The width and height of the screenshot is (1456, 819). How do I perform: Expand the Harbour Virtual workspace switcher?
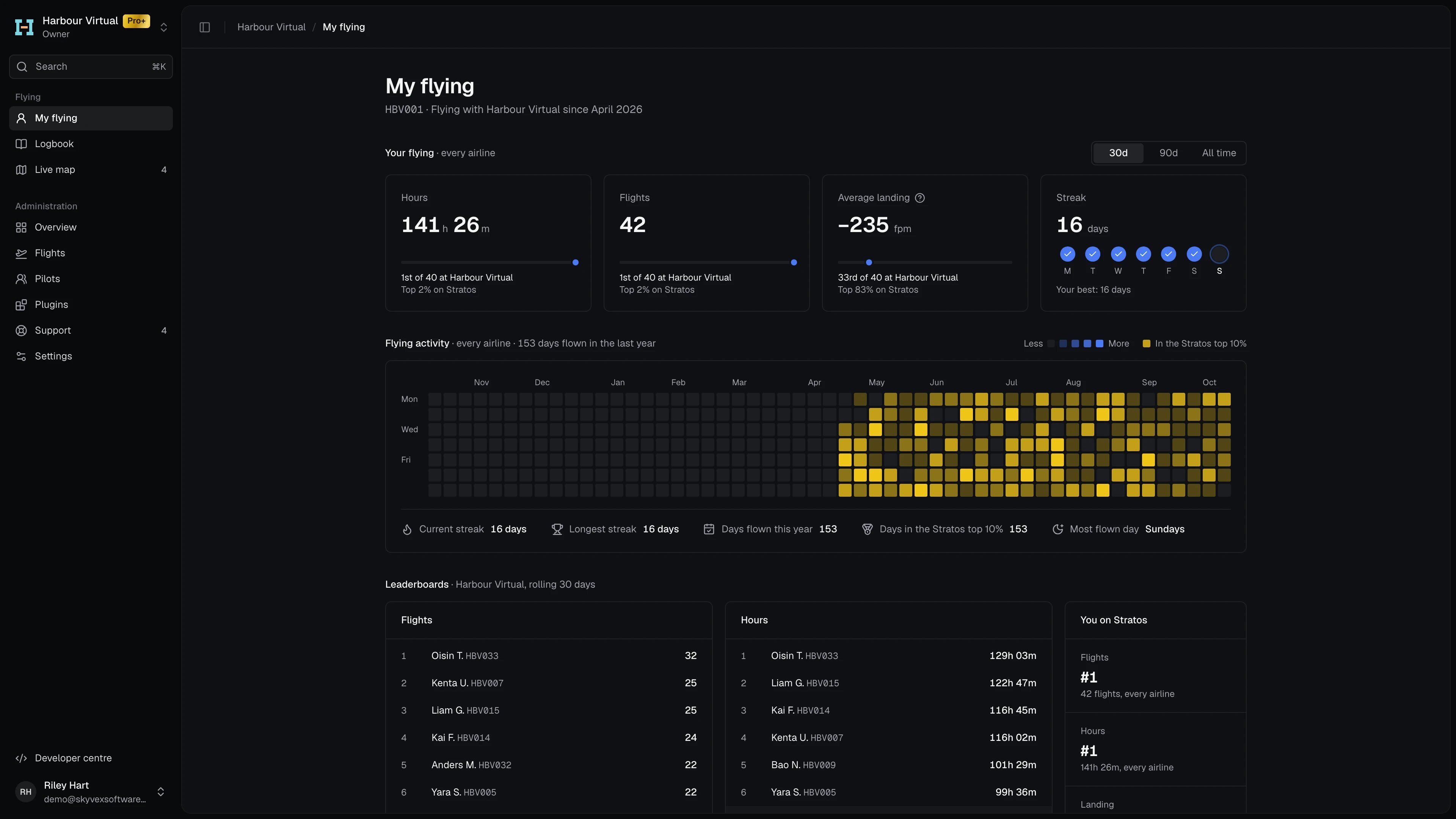tap(163, 27)
